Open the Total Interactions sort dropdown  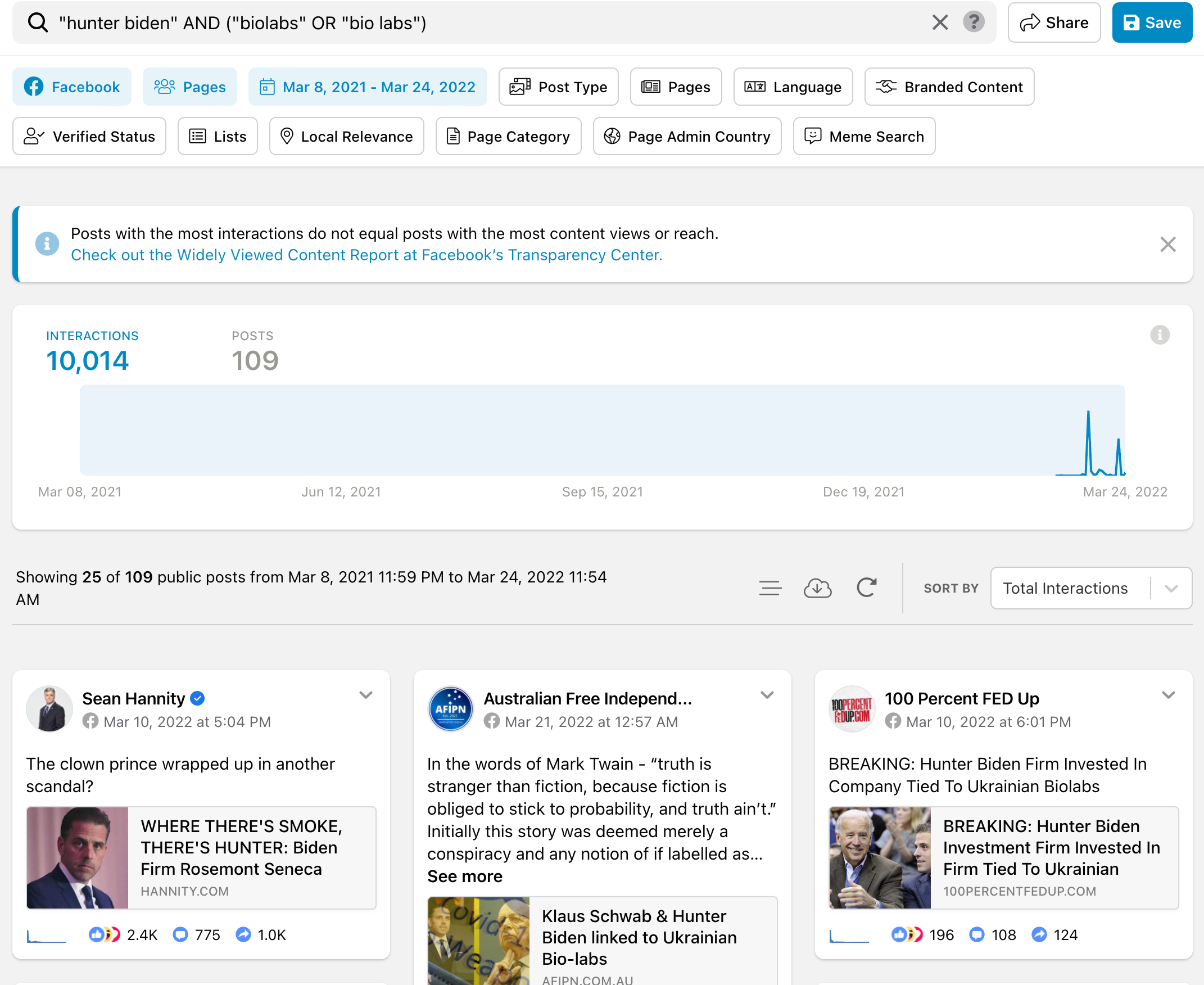(x=1090, y=589)
